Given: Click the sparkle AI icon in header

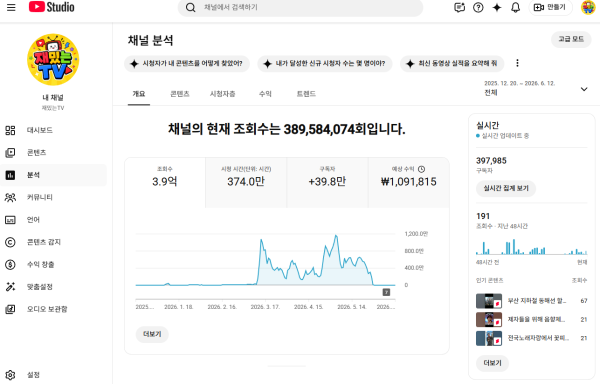Looking at the screenshot, I should [x=497, y=7].
